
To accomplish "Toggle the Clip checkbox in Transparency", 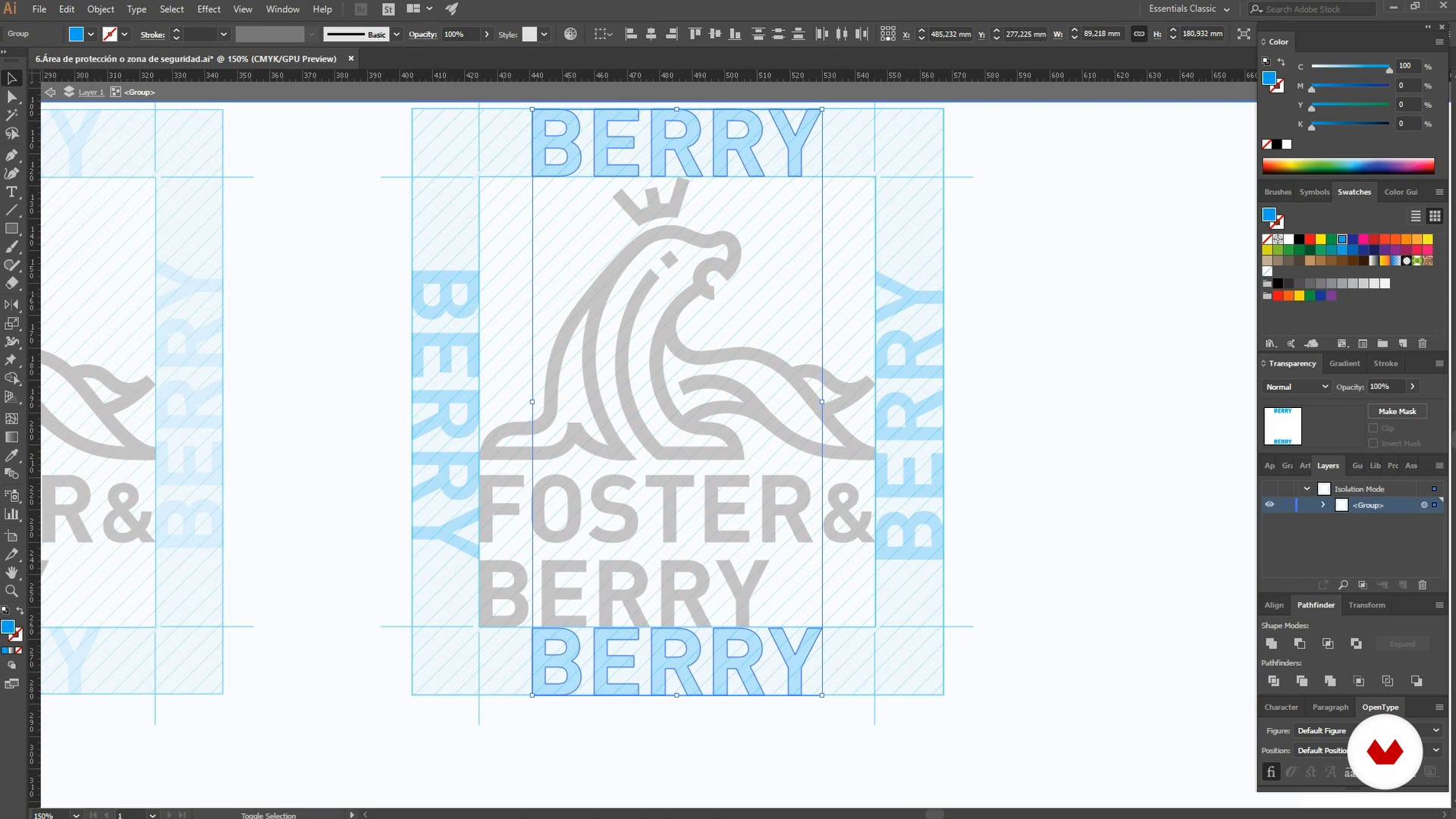I will coord(1373,428).
